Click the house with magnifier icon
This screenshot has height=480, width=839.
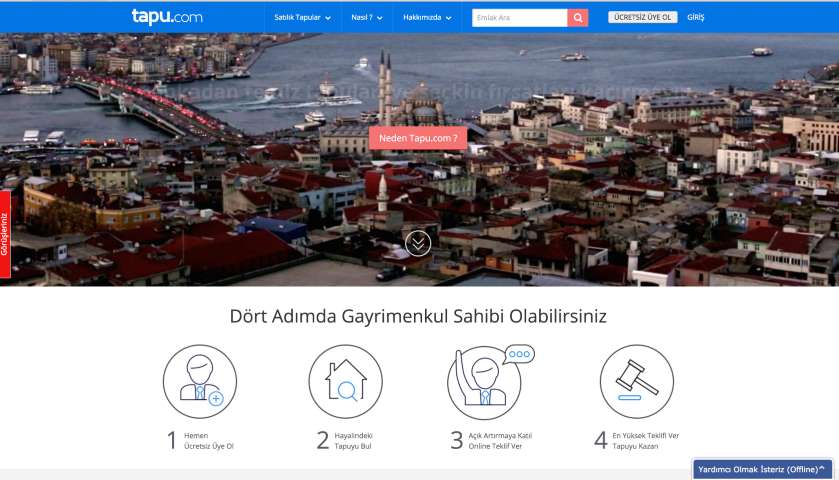click(345, 381)
